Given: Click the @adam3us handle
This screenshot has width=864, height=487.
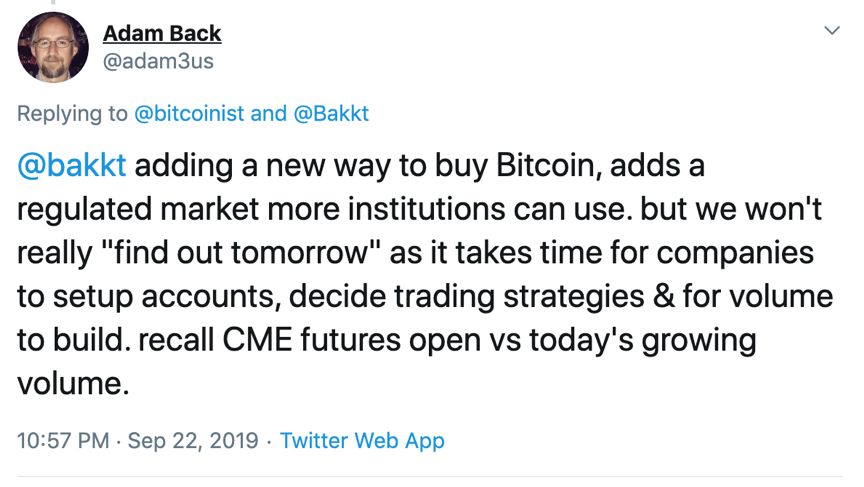Looking at the screenshot, I should [158, 62].
